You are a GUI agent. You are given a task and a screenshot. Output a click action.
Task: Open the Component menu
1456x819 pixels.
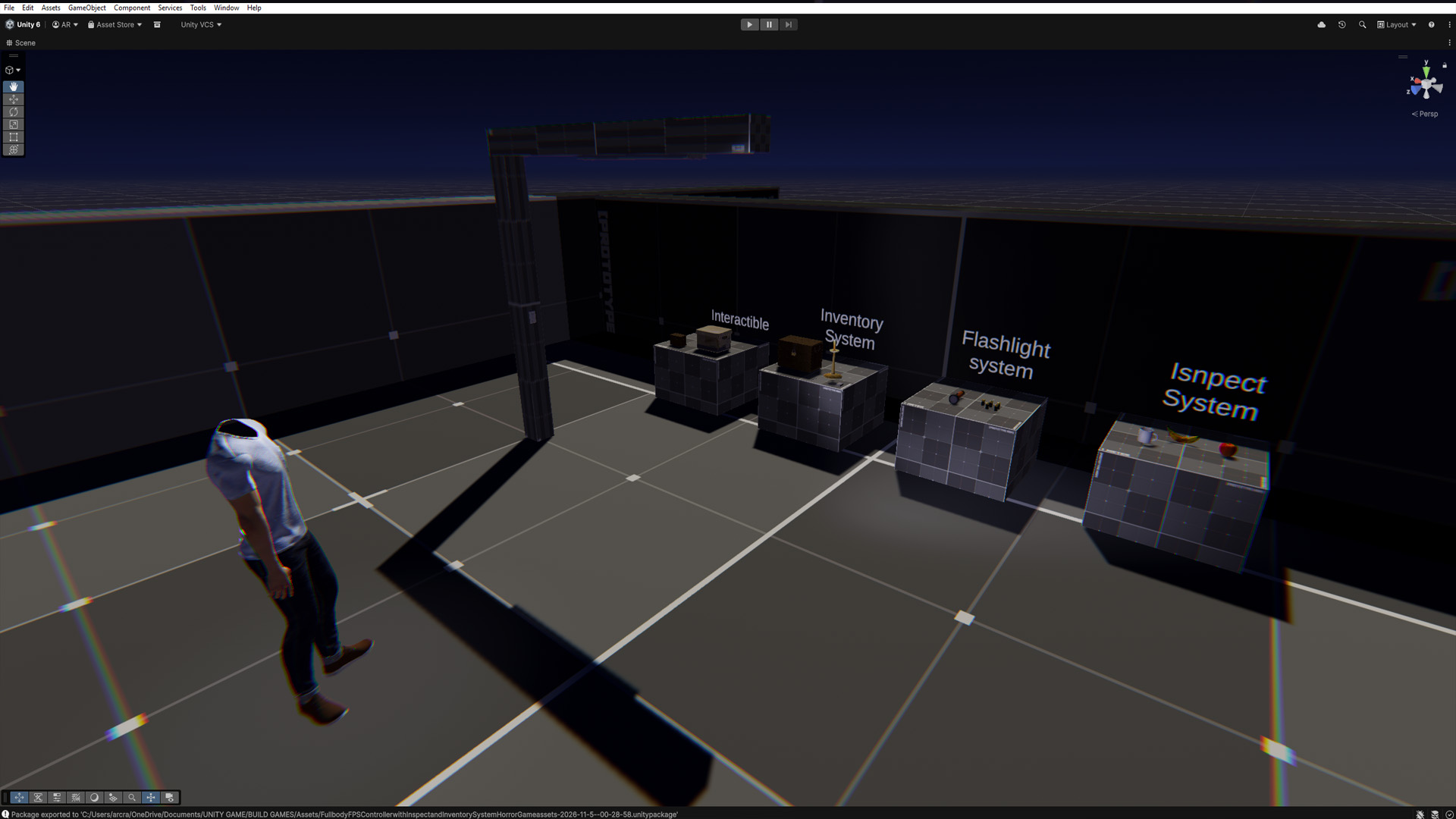[132, 8]
